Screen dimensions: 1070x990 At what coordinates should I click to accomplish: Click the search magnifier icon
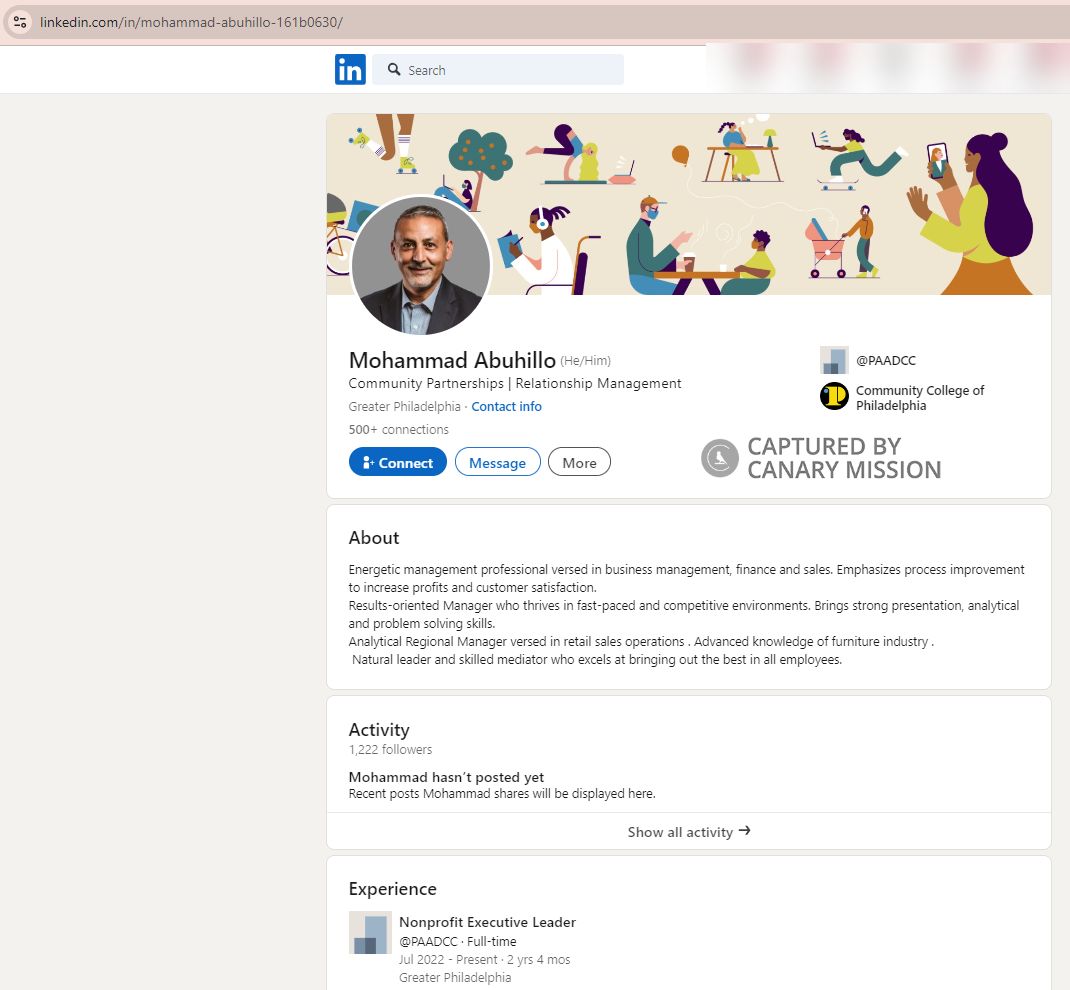click(394, 70)
